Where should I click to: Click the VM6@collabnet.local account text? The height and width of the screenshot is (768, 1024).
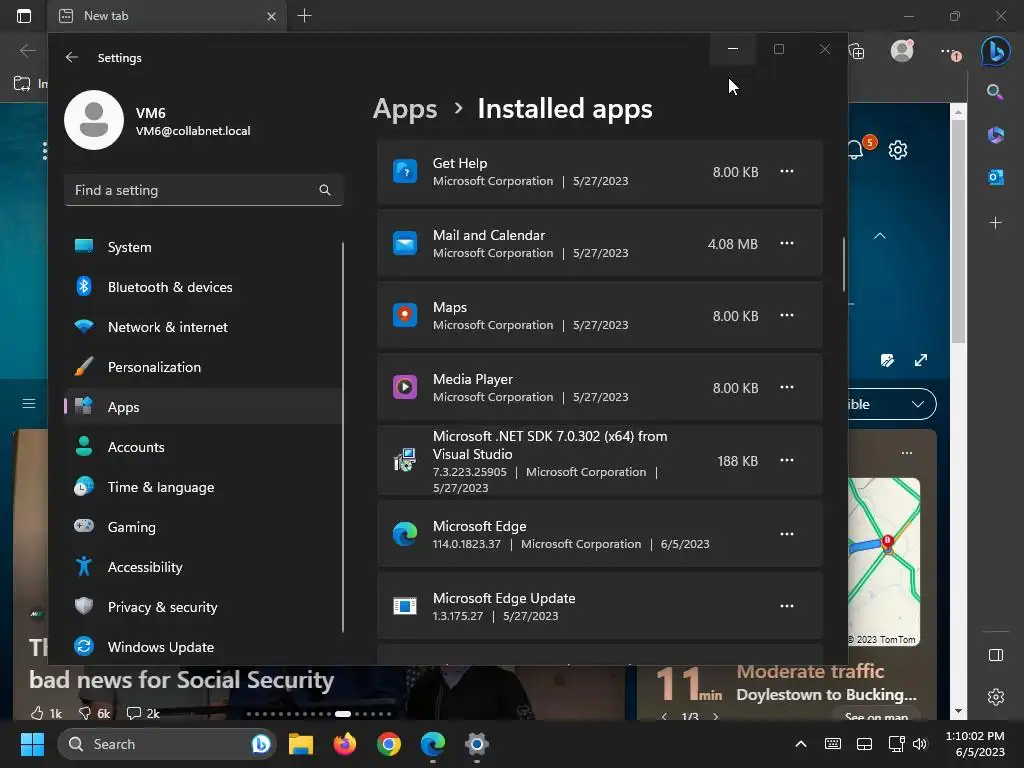click(193, 131)
